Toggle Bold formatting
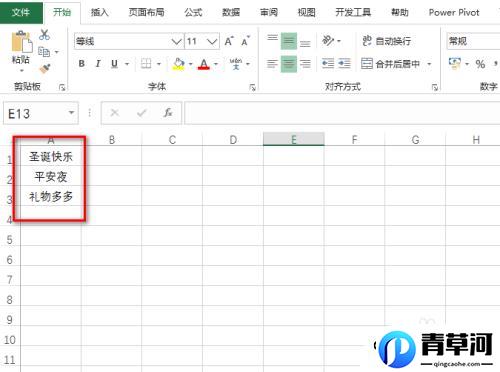This screenshot has width=500, height=372. click(x=82, y=63)
